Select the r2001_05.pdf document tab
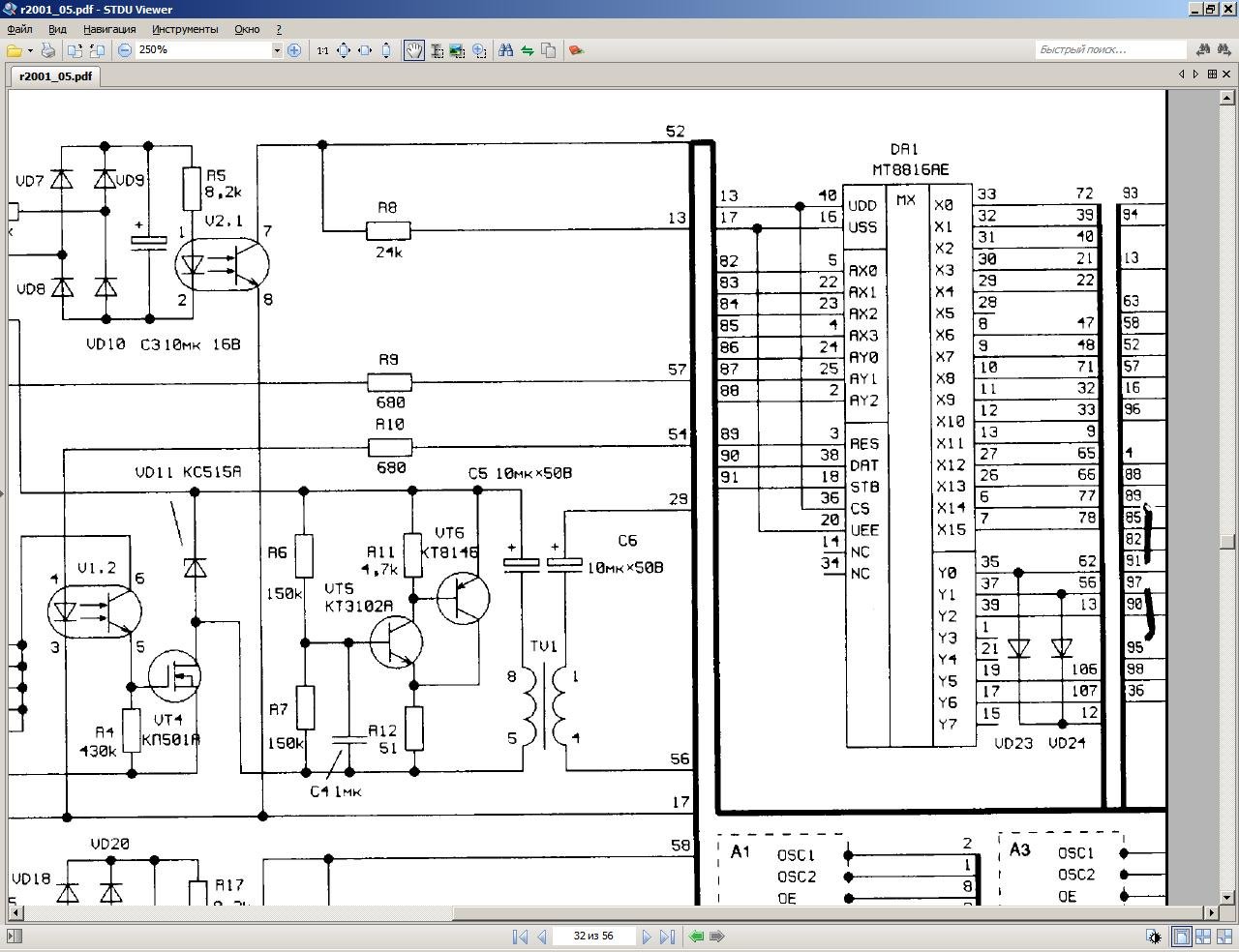This screenshot has width=1239, height=952. pyautogui.click(x=55, y=75)
